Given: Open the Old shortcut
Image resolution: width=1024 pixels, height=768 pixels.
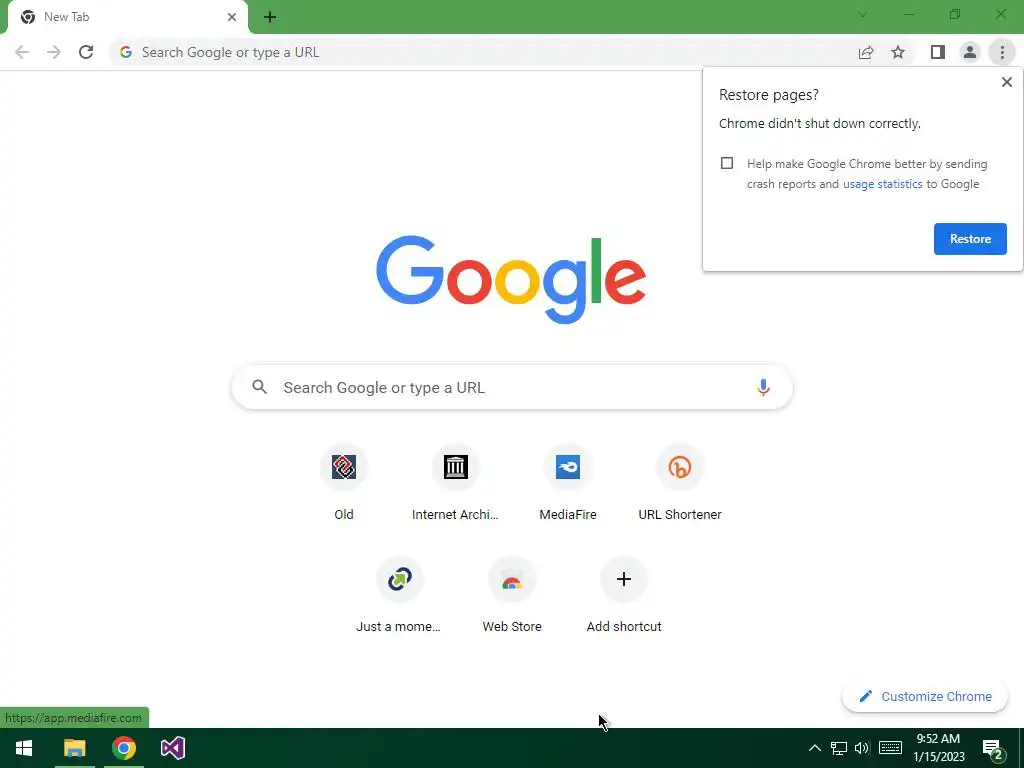Looking at the screenshot, I should pos(344,481).
